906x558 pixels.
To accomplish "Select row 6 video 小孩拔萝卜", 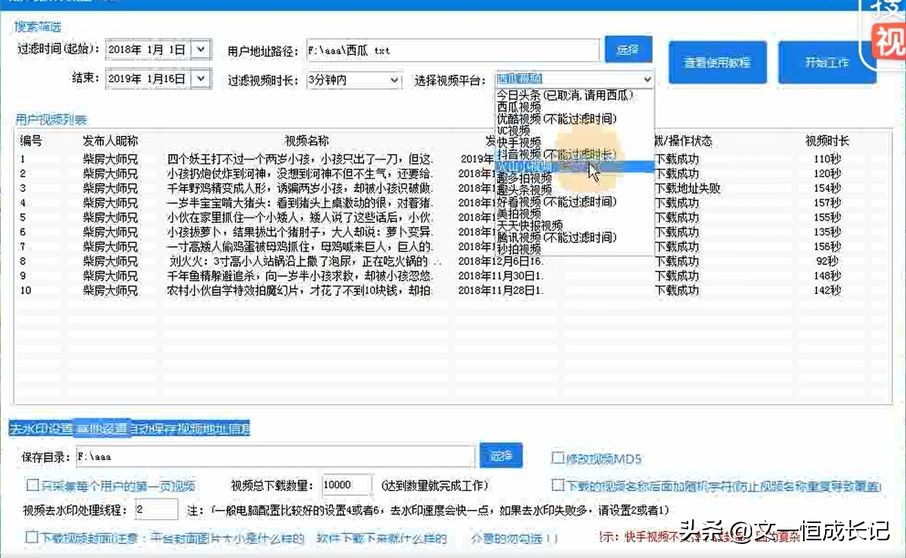I will coord(299,232).
